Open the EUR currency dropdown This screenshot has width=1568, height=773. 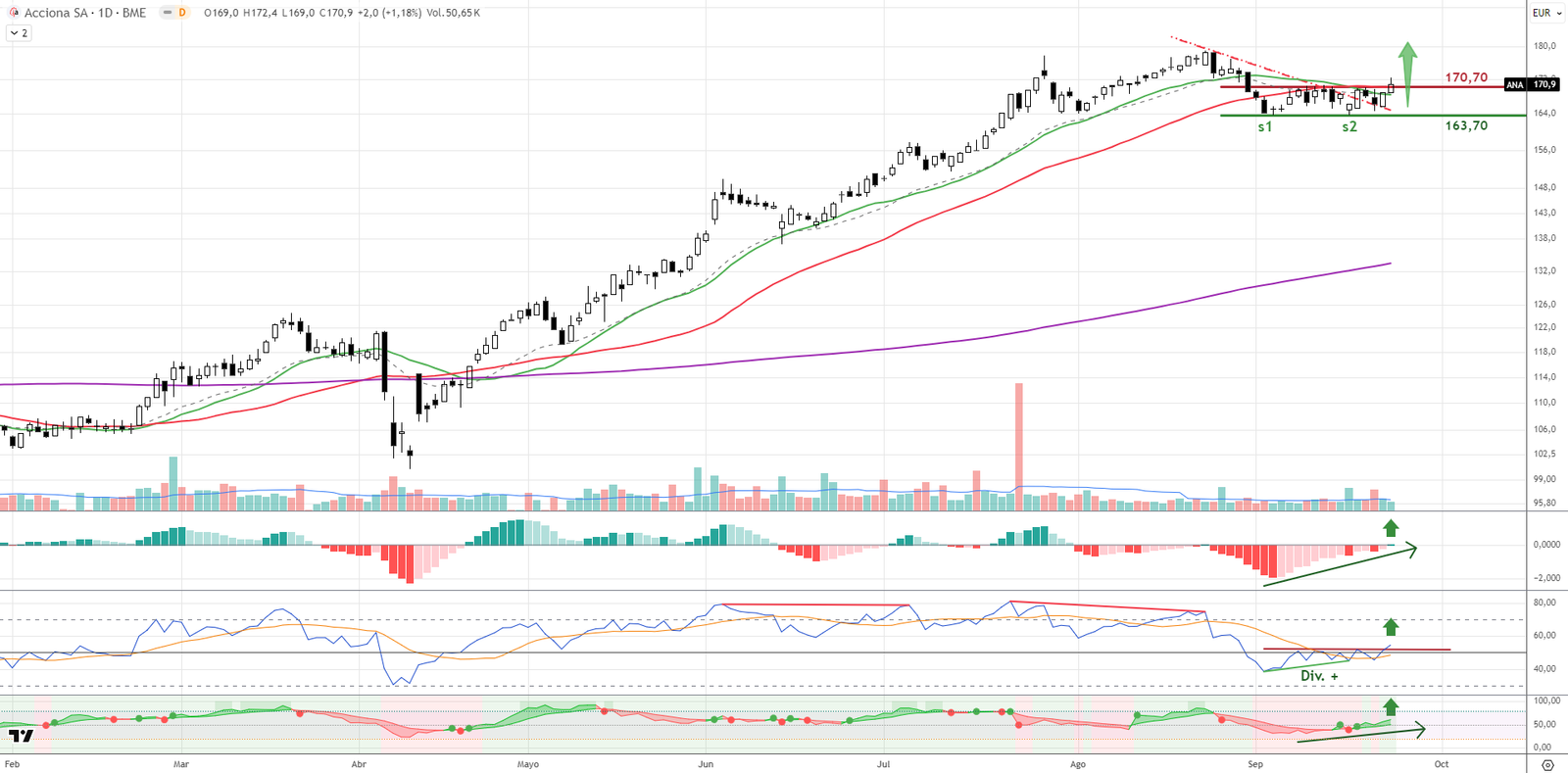[1547, 13]
